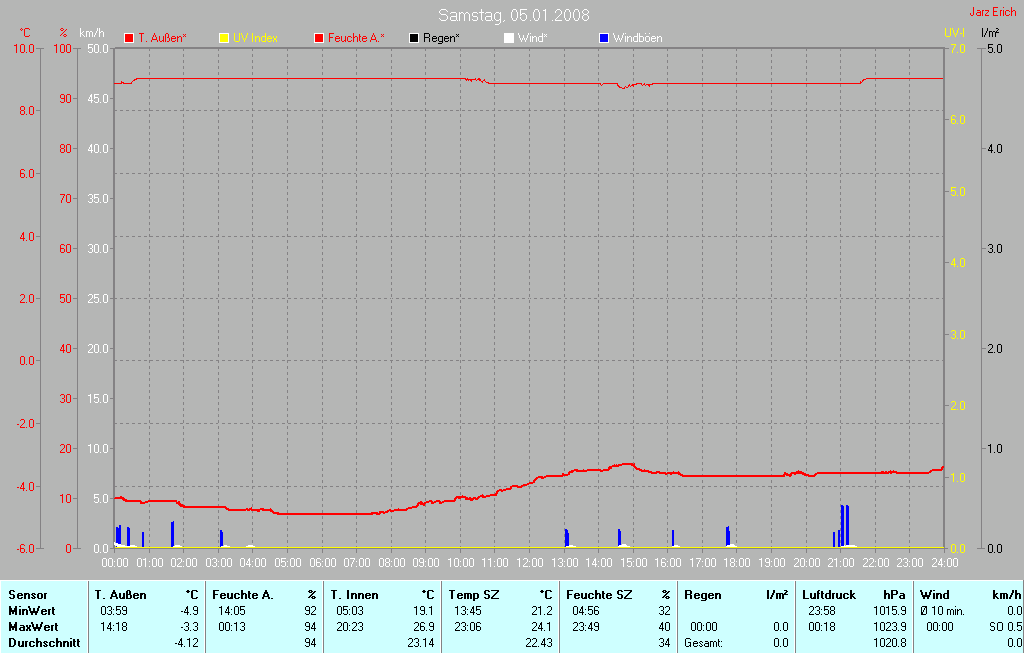1024x653 pixels.
Task: Click the tallest blue wind gust bar near 21:00
Action: click(x=844, y=525)
